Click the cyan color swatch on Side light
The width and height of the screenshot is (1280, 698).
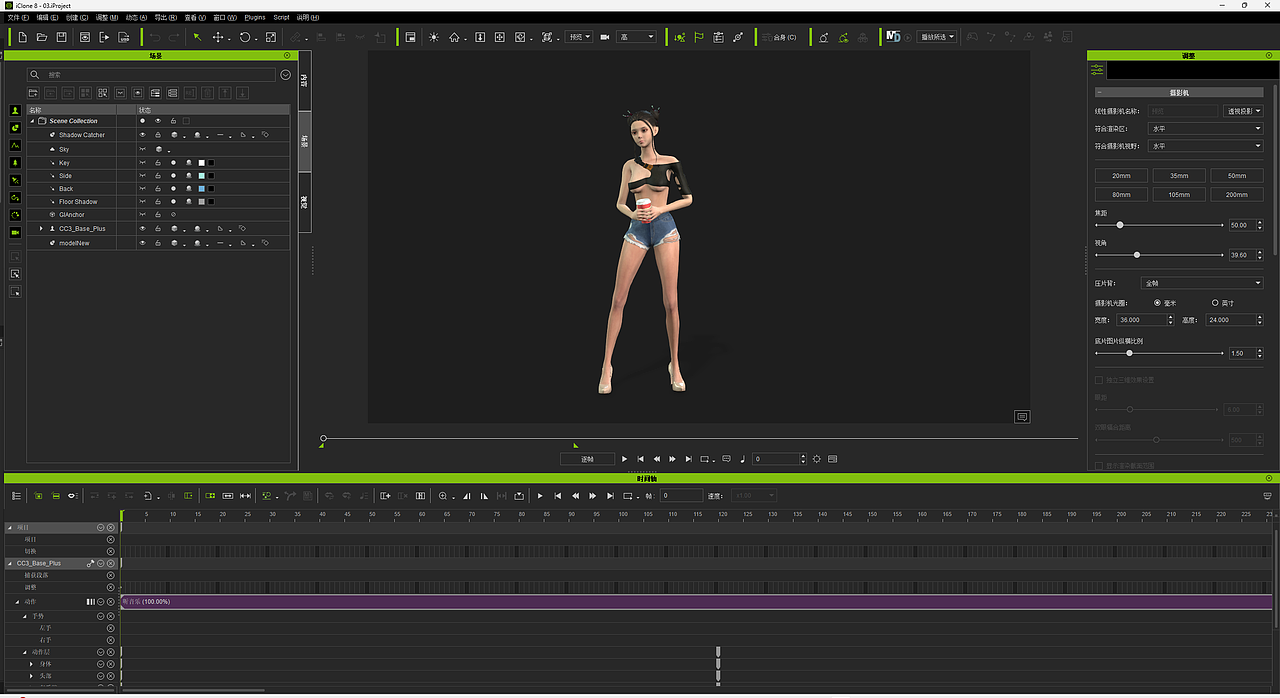[x=201, y=176]
